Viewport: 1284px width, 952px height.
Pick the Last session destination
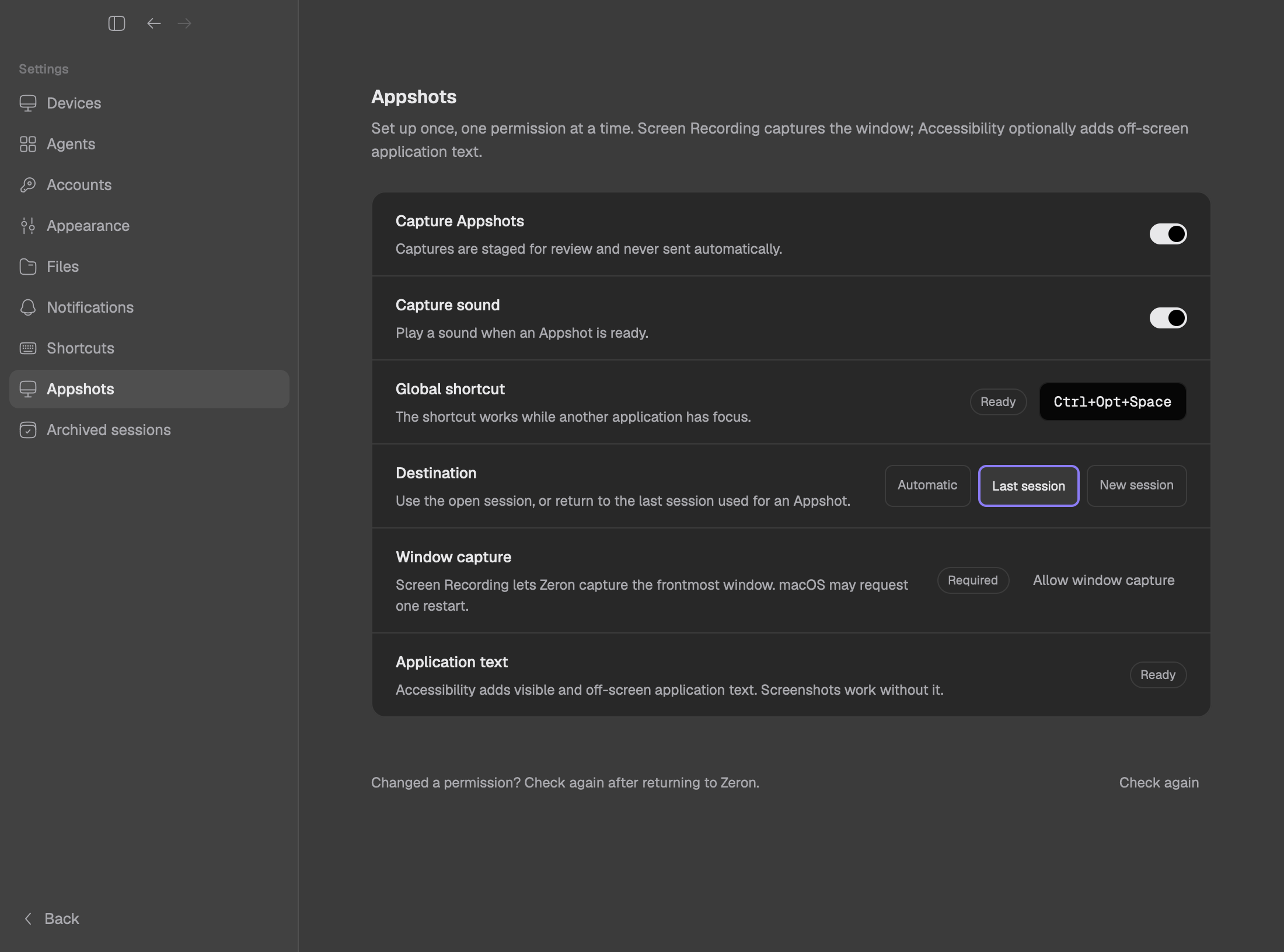coord(1028,486)
